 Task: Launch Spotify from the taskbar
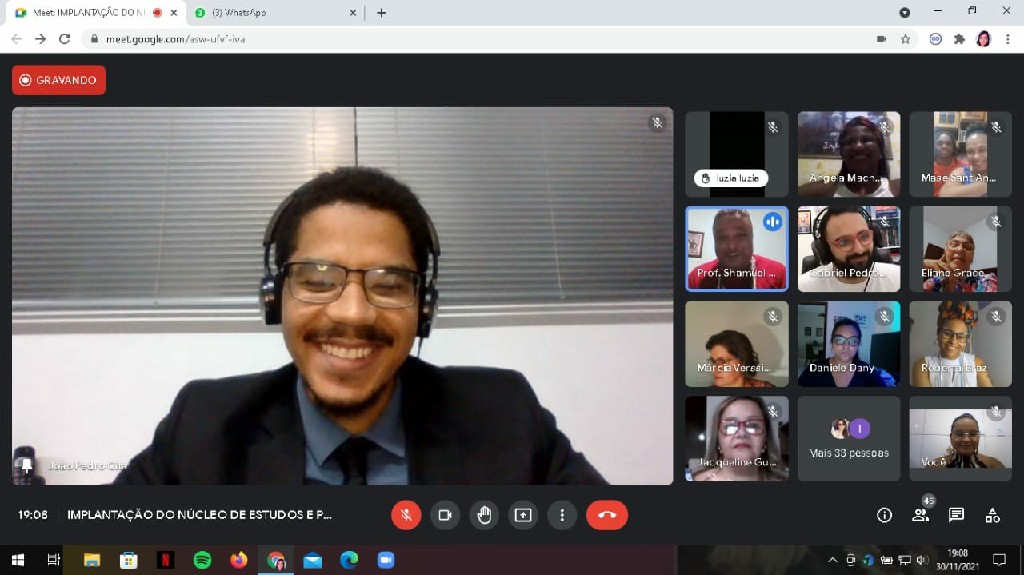[202, 560]
